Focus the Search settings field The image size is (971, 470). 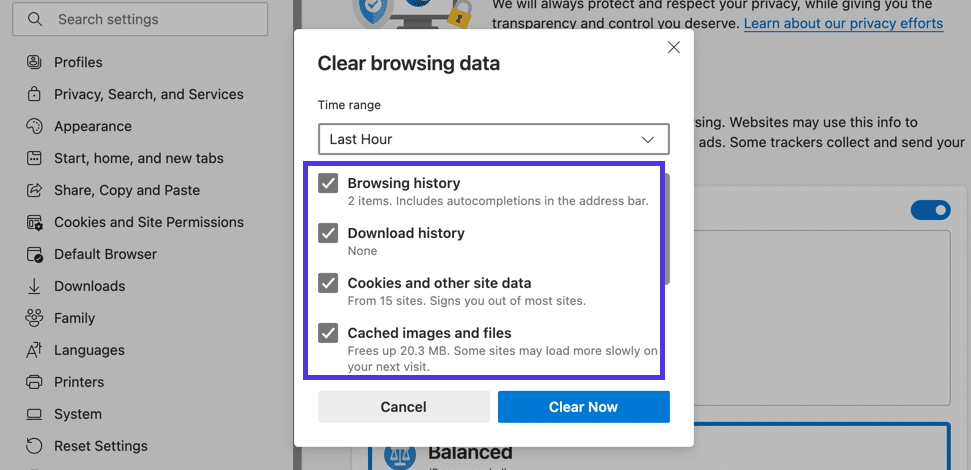click(140, 19)
